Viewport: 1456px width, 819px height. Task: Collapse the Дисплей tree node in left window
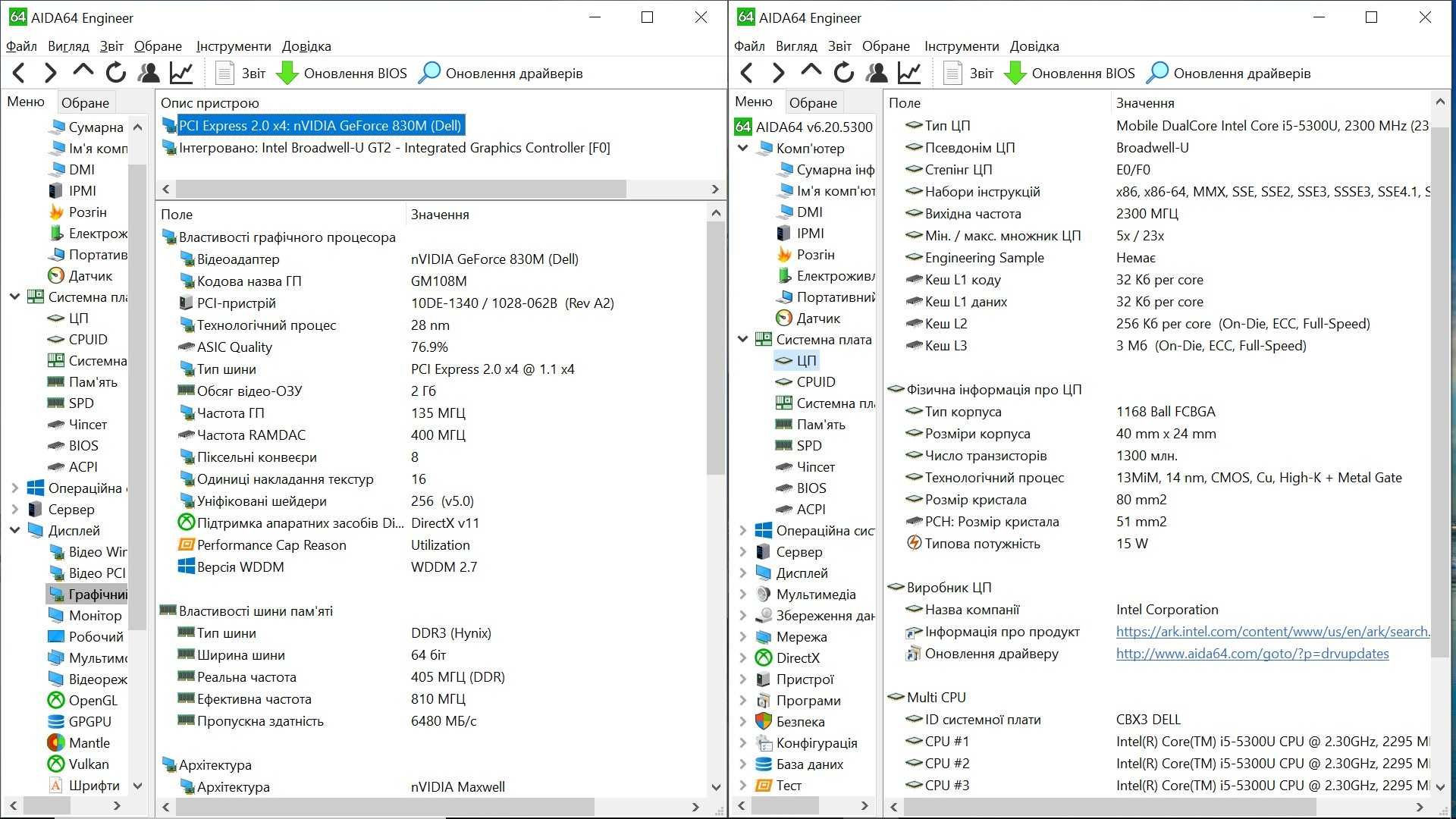pyautogui.click(x=14, y=530)
